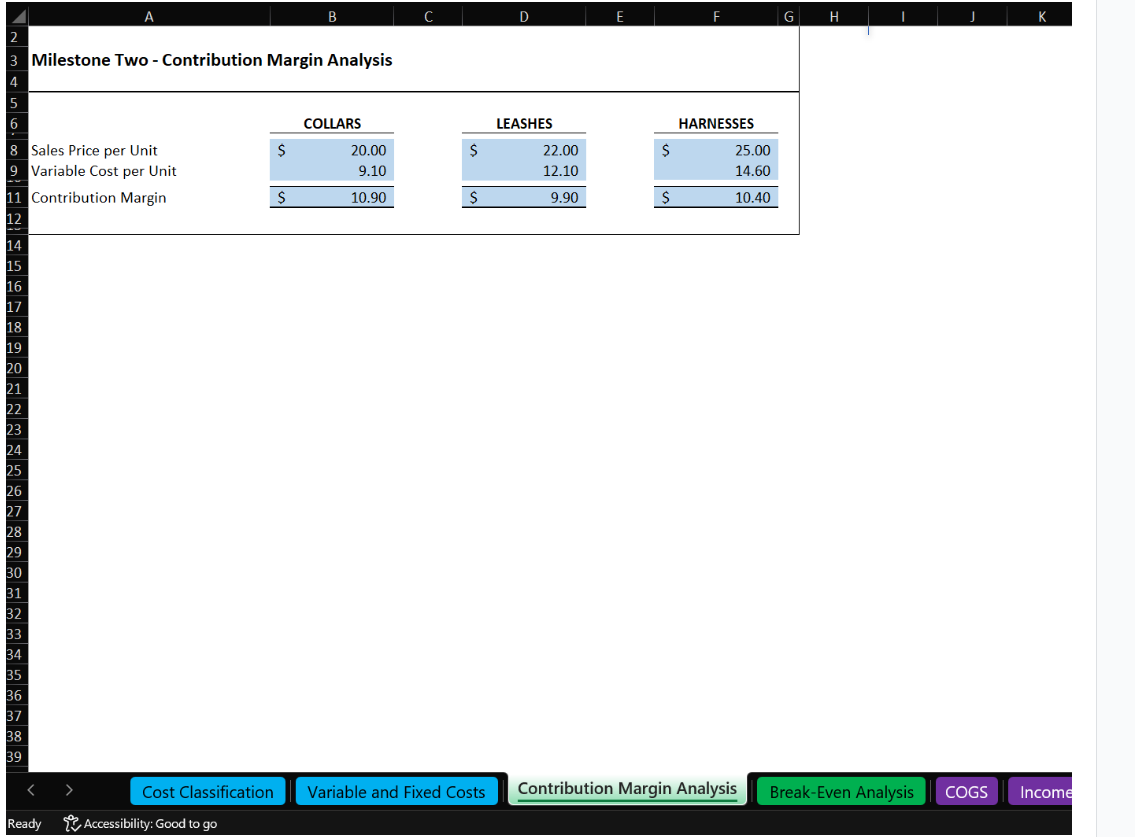Open the Variable and Fixed Costs sheet
The image size is (1135, 837).
(396, 791)
